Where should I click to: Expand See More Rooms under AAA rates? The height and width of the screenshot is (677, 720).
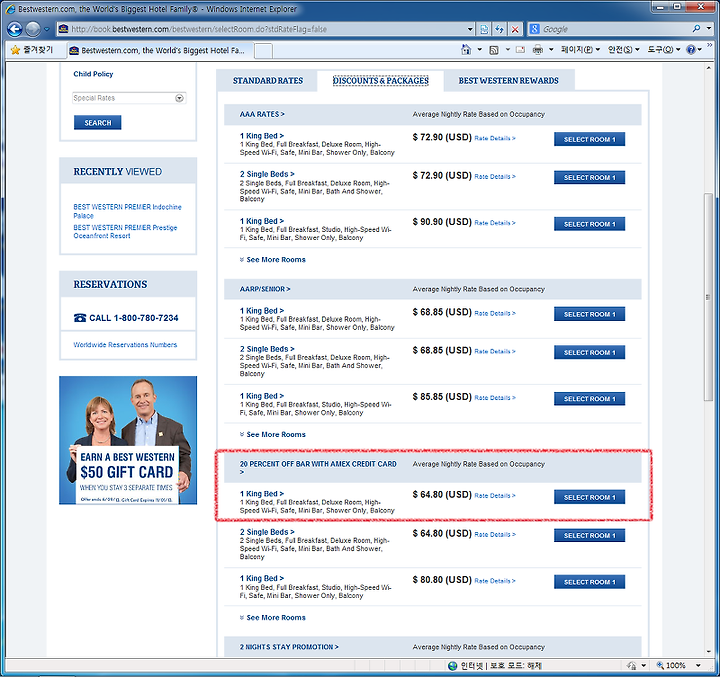272,260
